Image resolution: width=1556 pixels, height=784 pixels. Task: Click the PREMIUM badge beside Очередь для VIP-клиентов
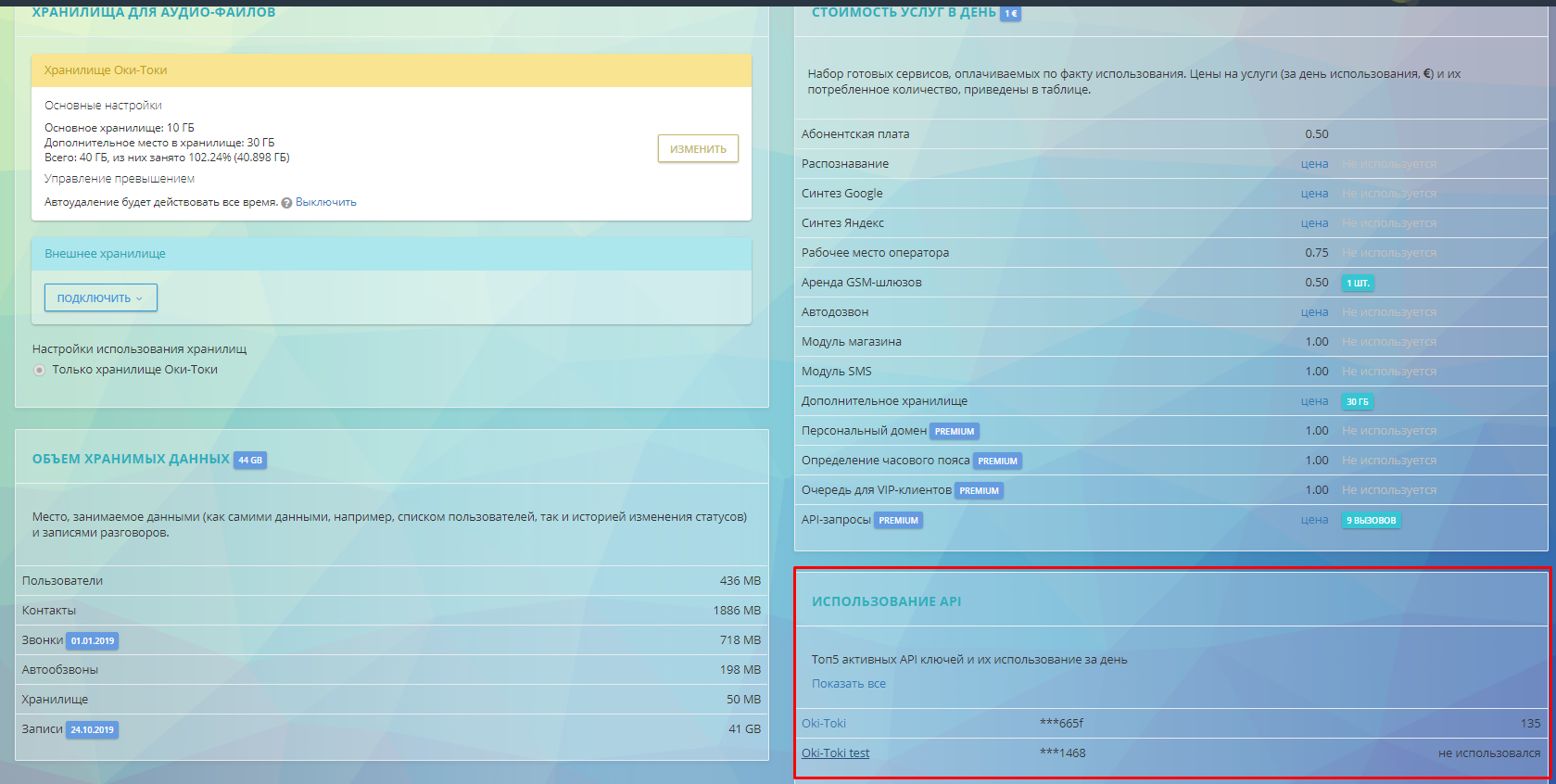[x=979, y=490]
